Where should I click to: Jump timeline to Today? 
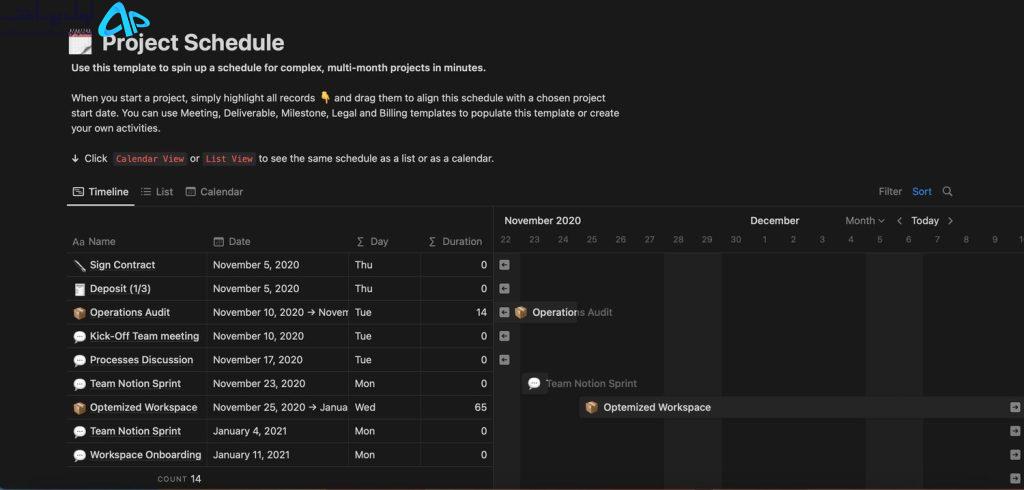click(925, 221)
